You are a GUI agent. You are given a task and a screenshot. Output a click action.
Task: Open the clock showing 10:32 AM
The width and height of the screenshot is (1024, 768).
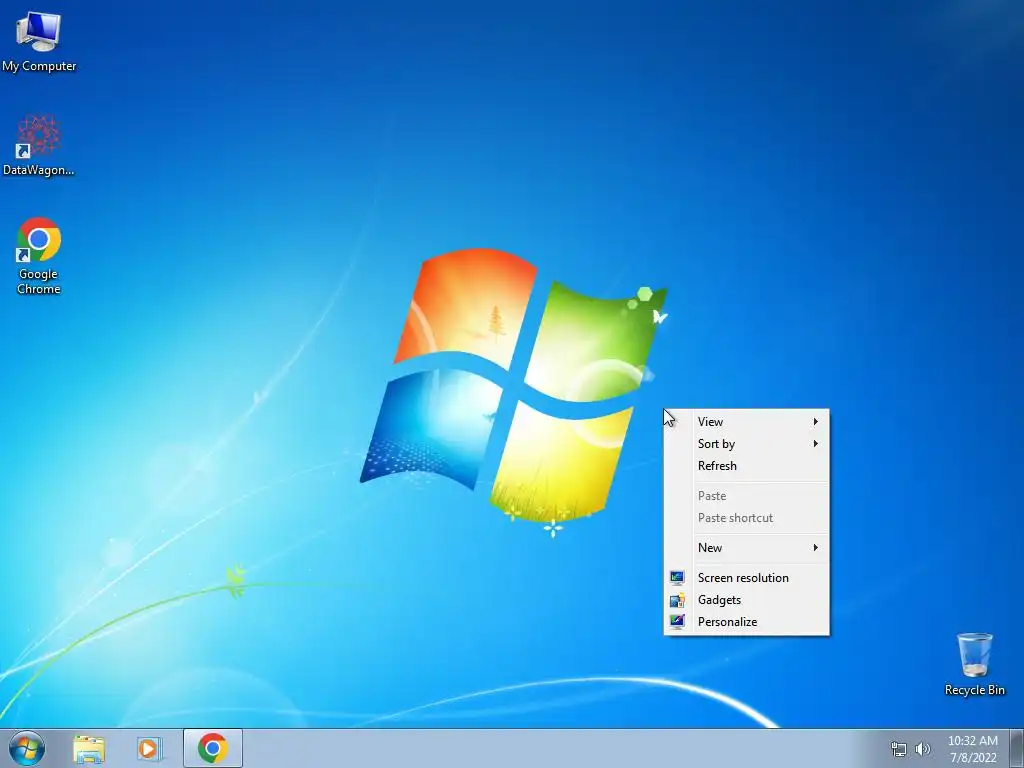[x=973, y=749]
